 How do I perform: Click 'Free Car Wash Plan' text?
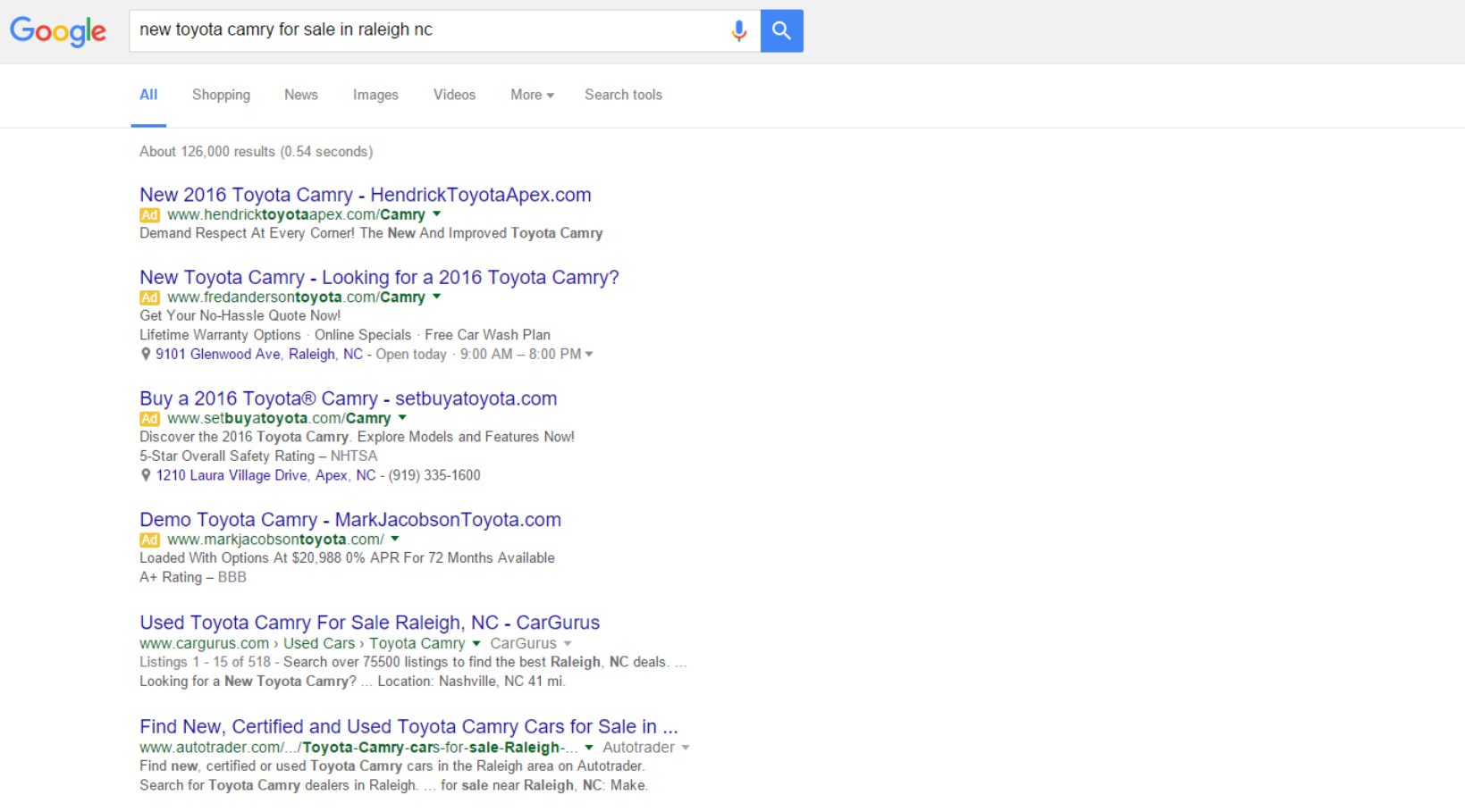[487, 335]
